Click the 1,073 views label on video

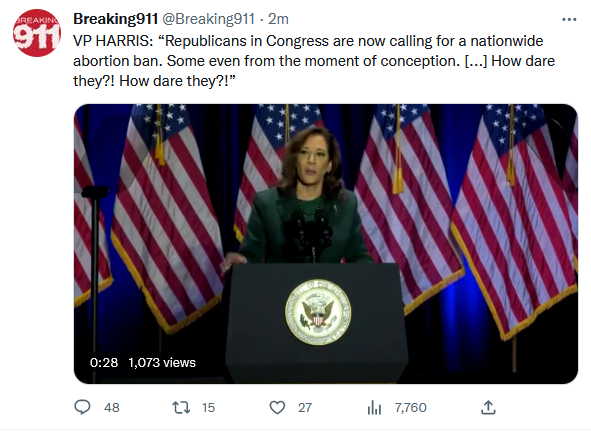click(162, 362)
